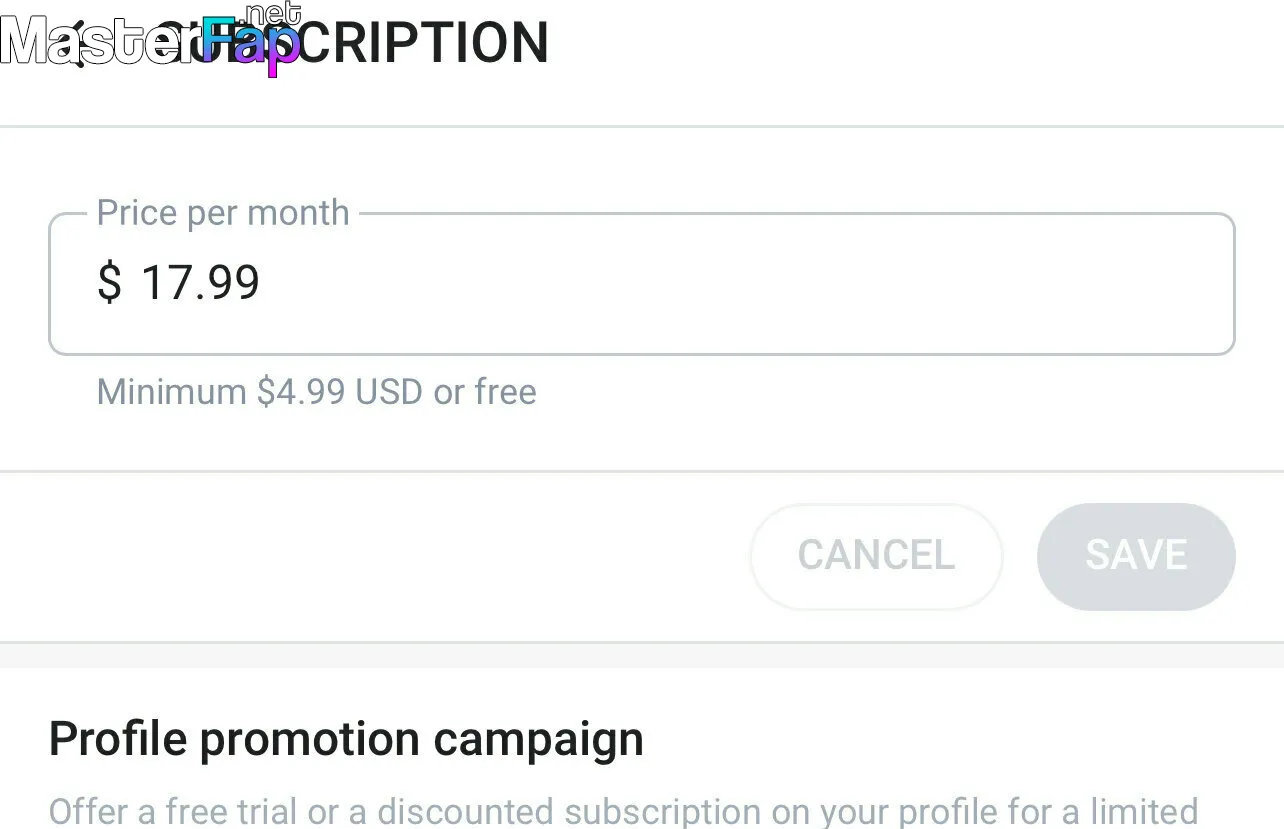This screenshot has height=829, width=1284.
Task: Click the gradient-colored word in the watermark logo
Action: (x=252, y=46)
